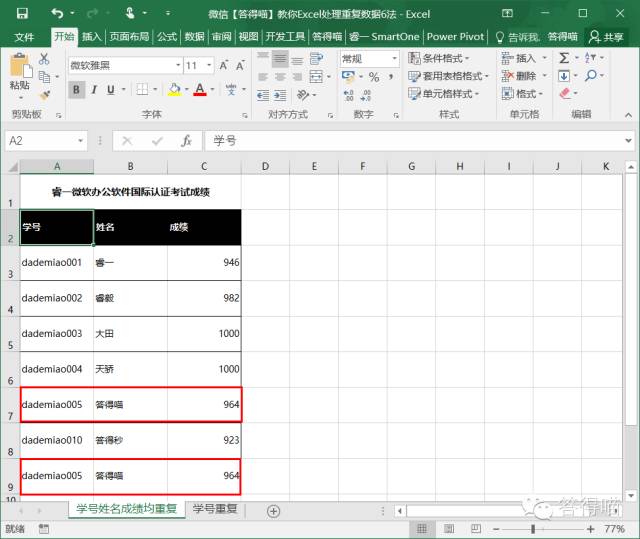The image size is (640, 539).
Task: Add a new sheet with the plus button
Action: tap(273, 511)
